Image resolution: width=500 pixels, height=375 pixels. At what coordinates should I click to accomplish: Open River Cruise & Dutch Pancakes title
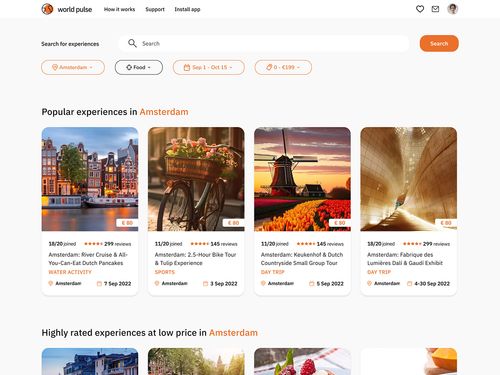tap(88, 259)
